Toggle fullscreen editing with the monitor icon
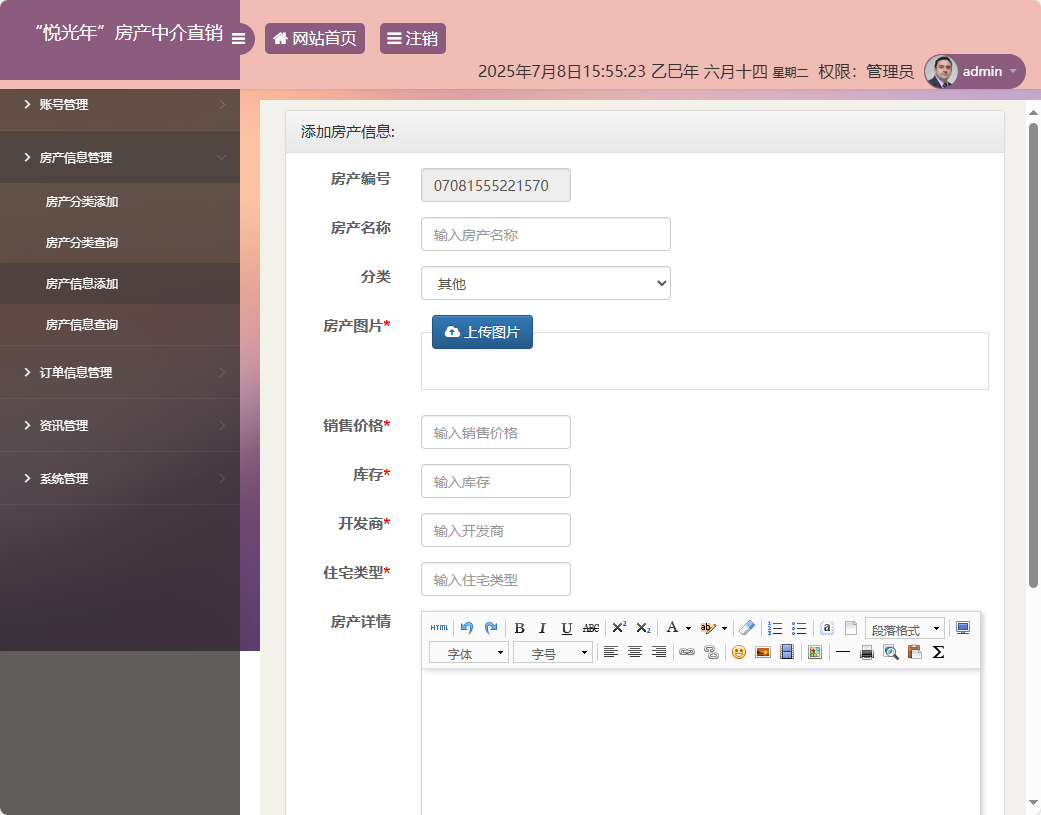Viewport: 1041px width, 815px height. [x=962, y=628]
